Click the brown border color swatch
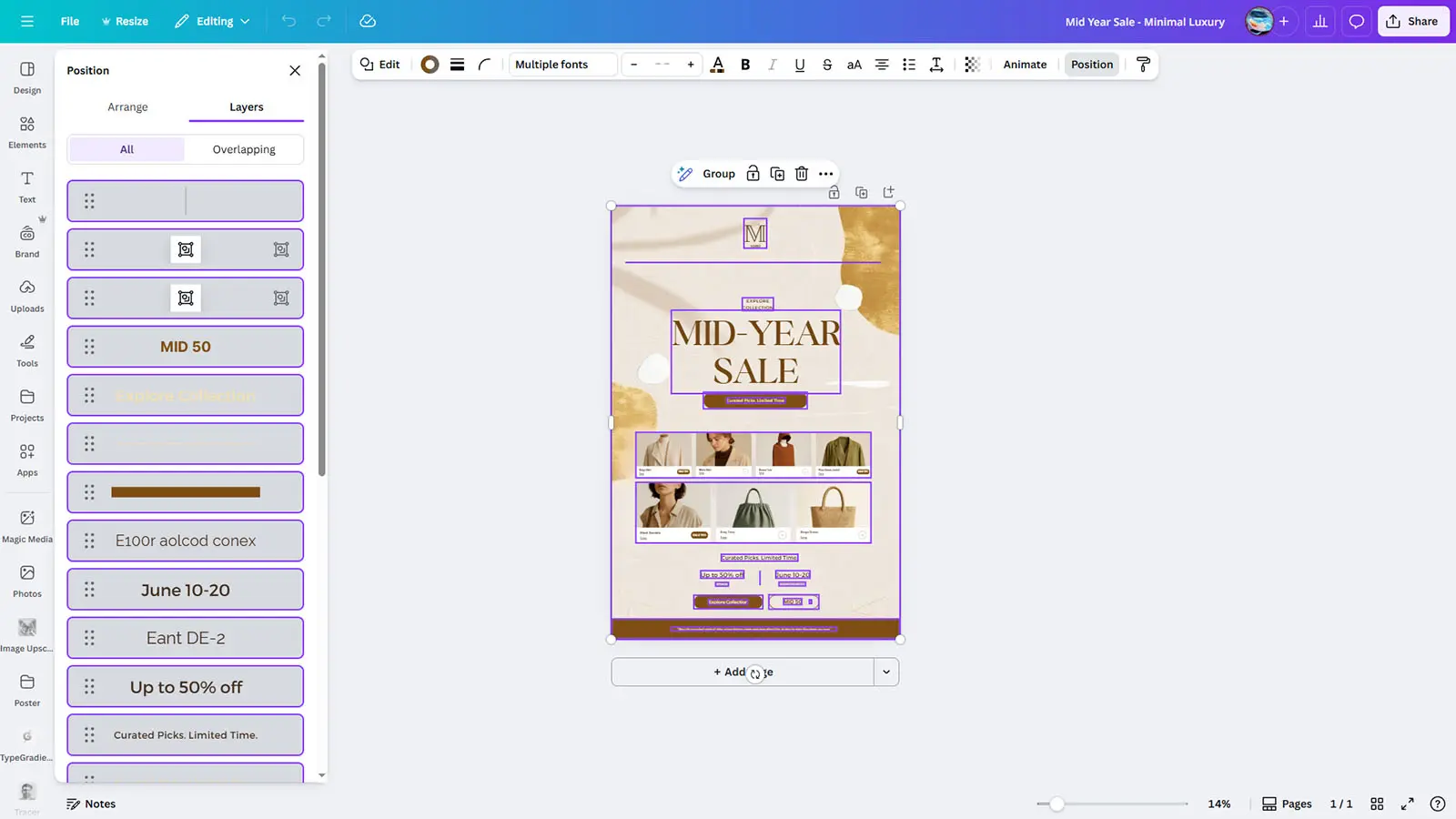Image resolution: width=1456 pixels, height=819 pixels. (430, 65)
